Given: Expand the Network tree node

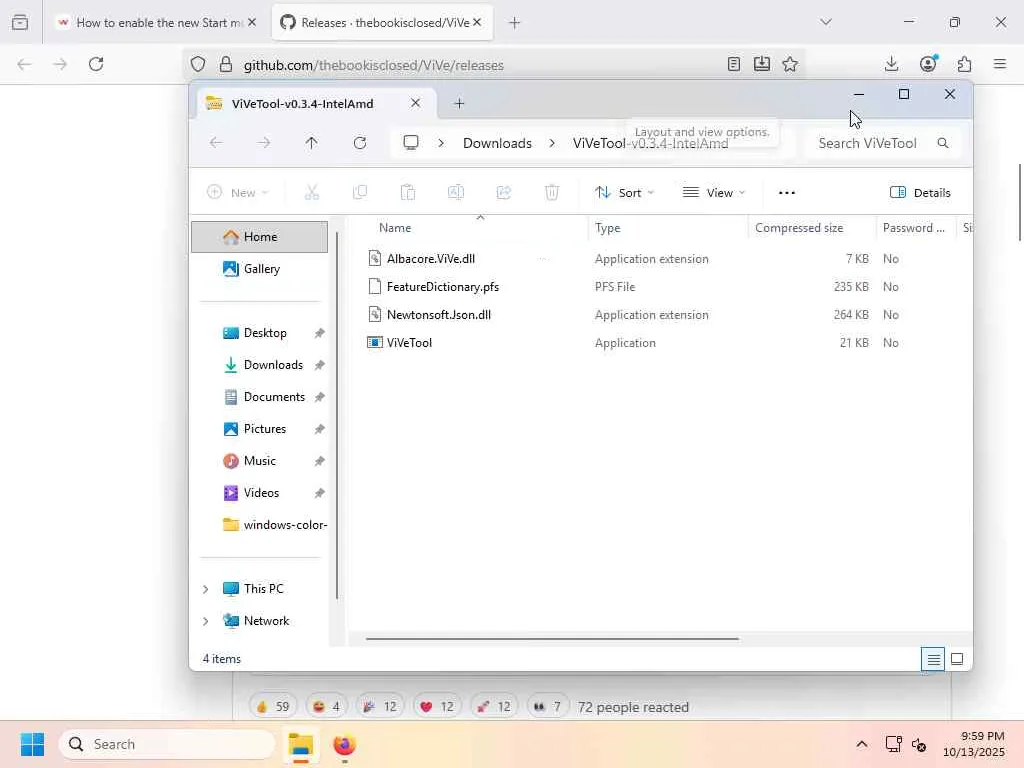Looking at the screenshot, I should (x=206, y=621).
